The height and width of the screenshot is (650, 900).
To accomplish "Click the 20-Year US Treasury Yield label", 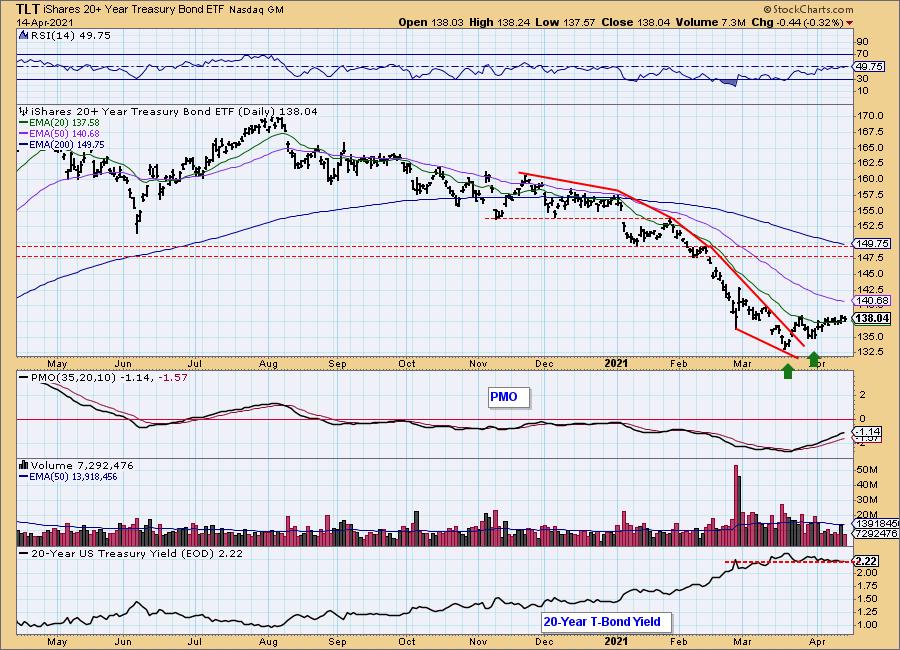I will point(131,554).
